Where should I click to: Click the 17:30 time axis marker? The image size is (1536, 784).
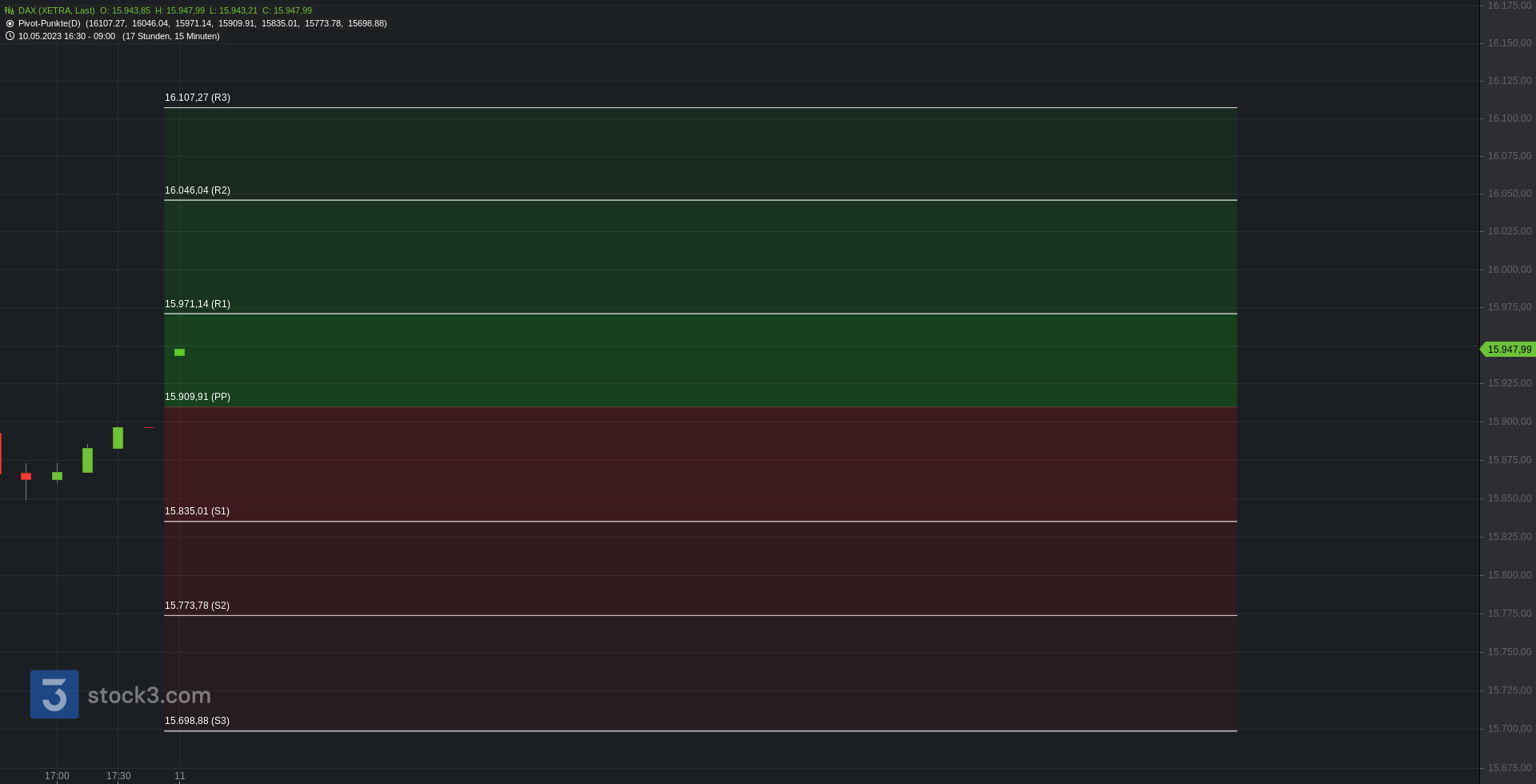[118, 776]
